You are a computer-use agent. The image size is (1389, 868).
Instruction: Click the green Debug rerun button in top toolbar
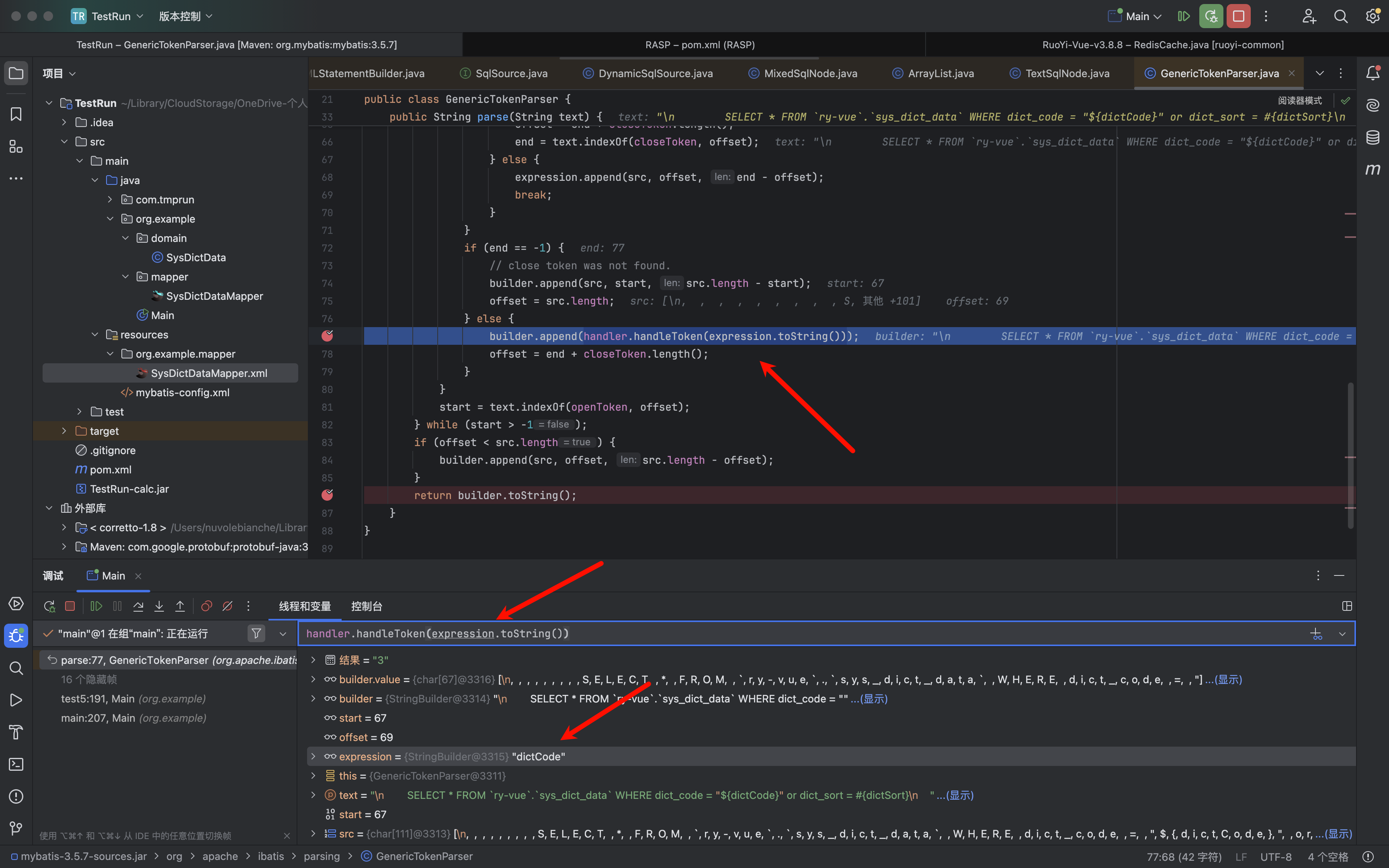(x=1211, y=16)
